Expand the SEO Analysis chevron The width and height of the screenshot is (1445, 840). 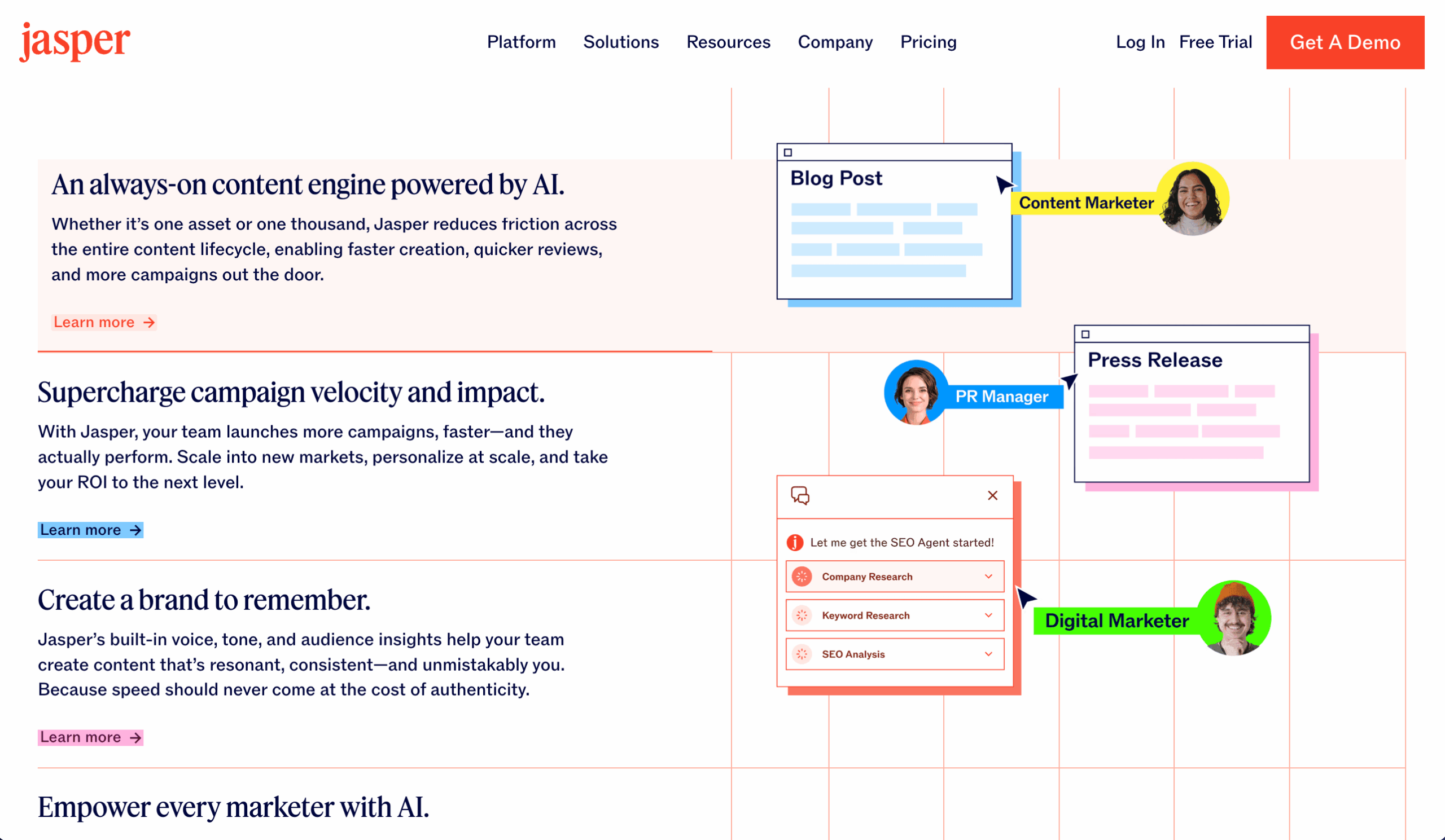click(988, 654)
